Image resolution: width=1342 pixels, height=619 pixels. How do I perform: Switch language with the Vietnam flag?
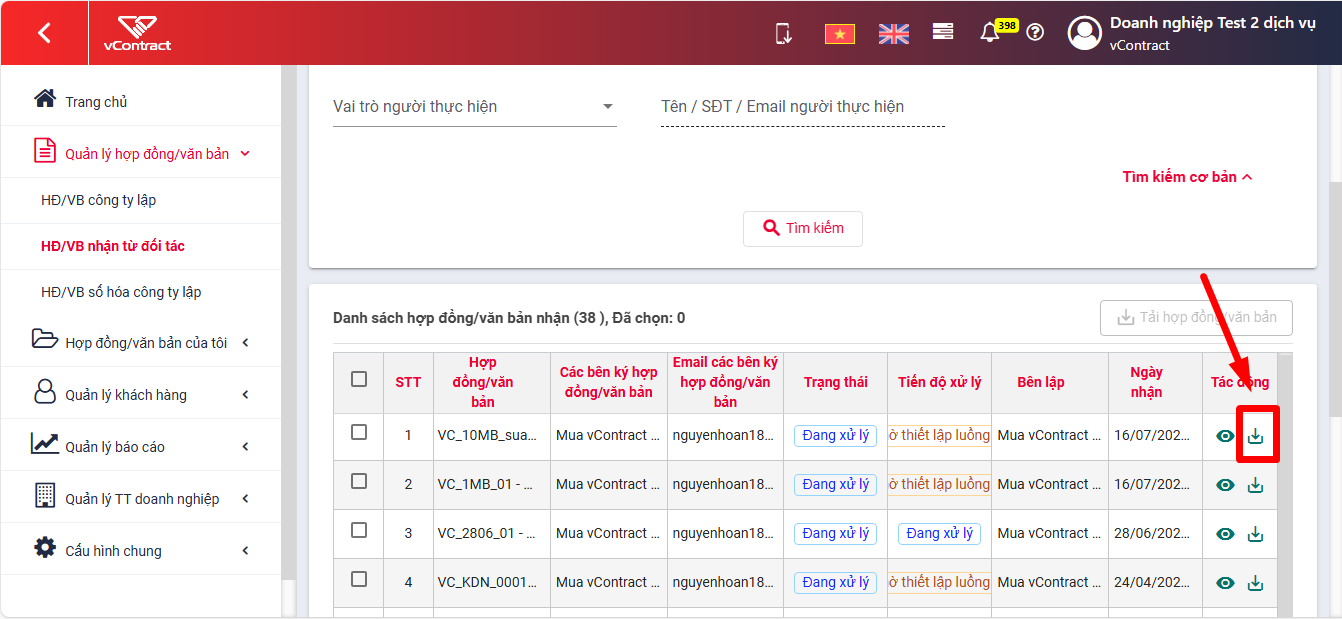click(x=840, y=34)
